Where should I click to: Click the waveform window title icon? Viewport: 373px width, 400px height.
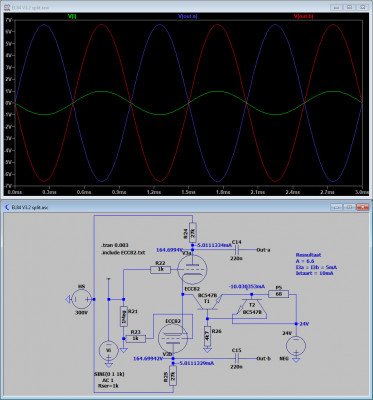click(7, 7)
